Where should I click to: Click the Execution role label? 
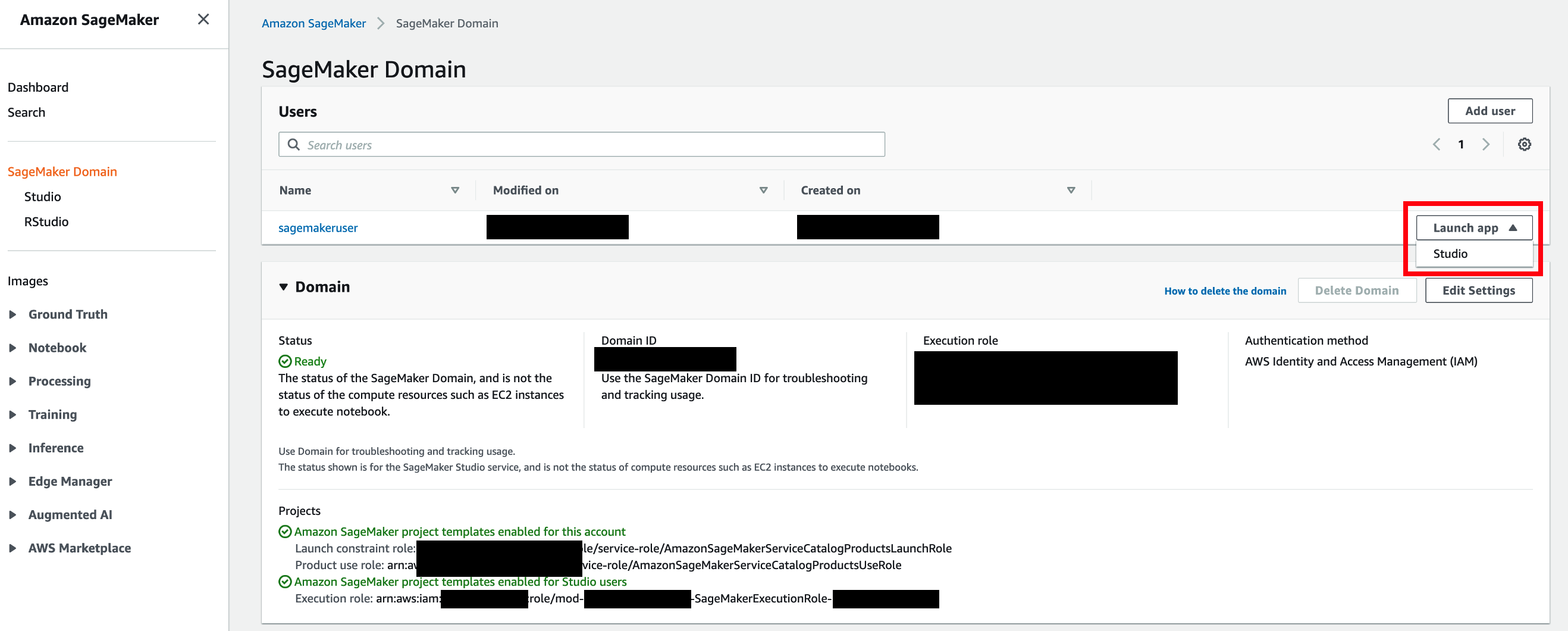tap(960, 341)
